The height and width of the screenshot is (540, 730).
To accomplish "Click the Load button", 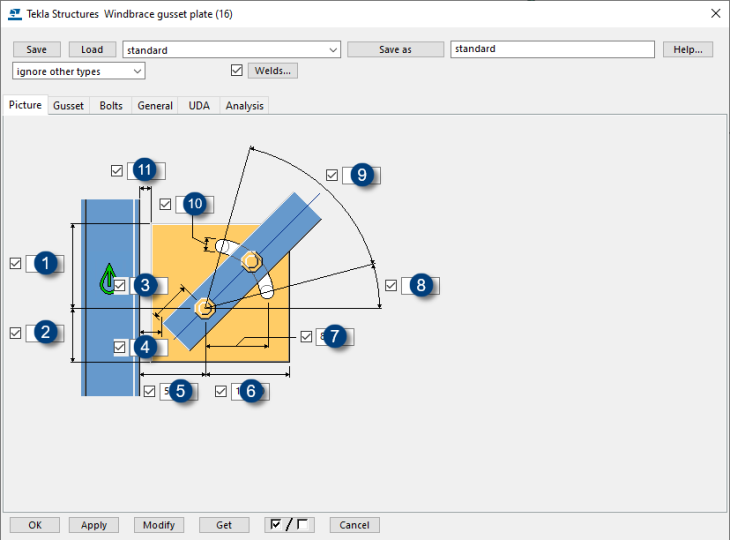I will click(x=92, y=49).
